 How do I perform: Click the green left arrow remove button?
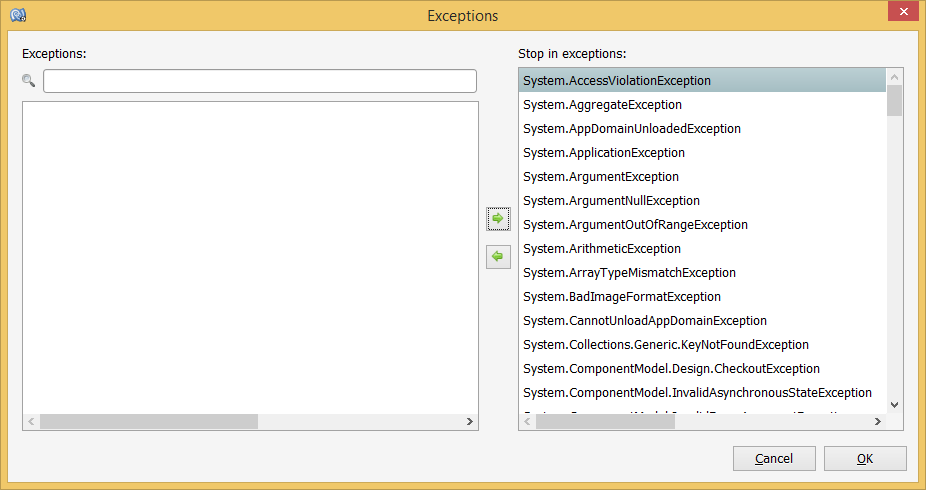[497, 257]
